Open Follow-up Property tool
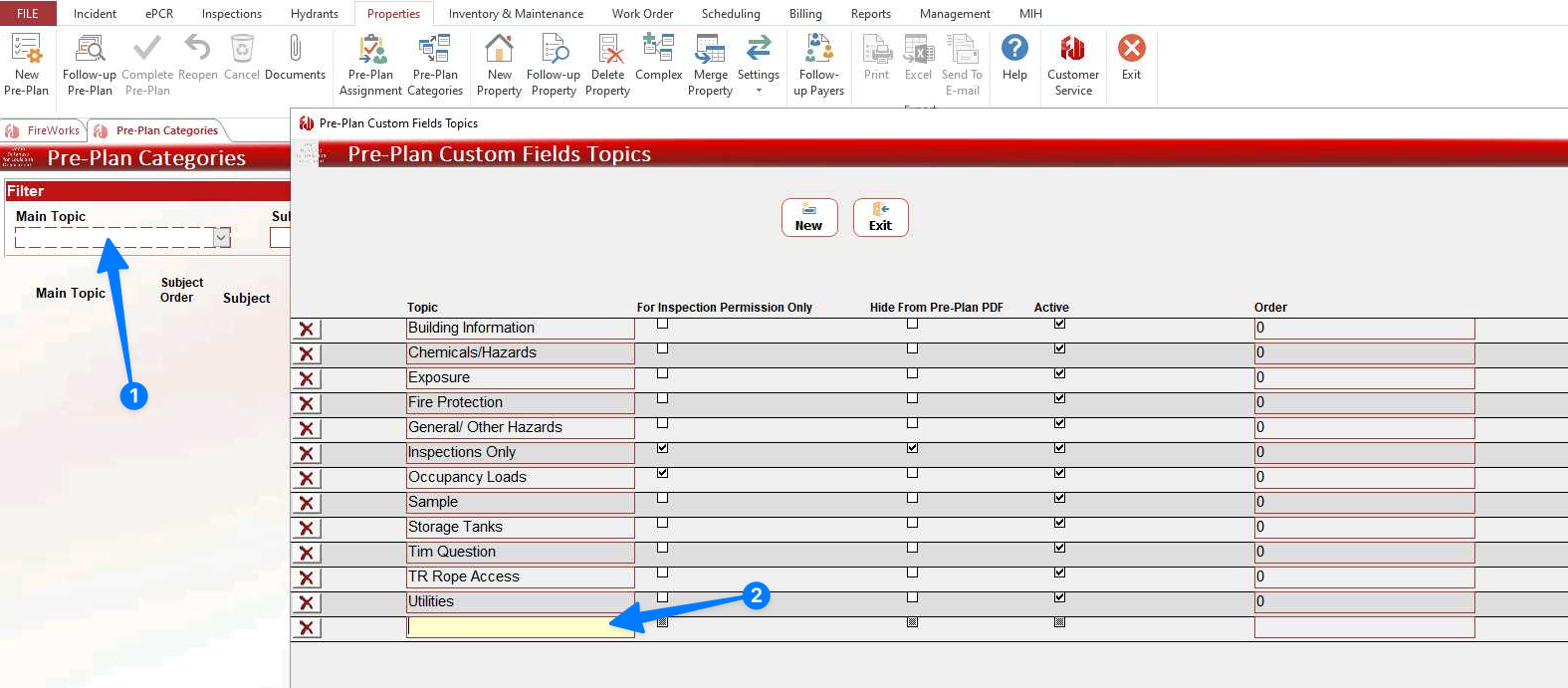Viewport: 1568px width, 688px height. point(554,65)
